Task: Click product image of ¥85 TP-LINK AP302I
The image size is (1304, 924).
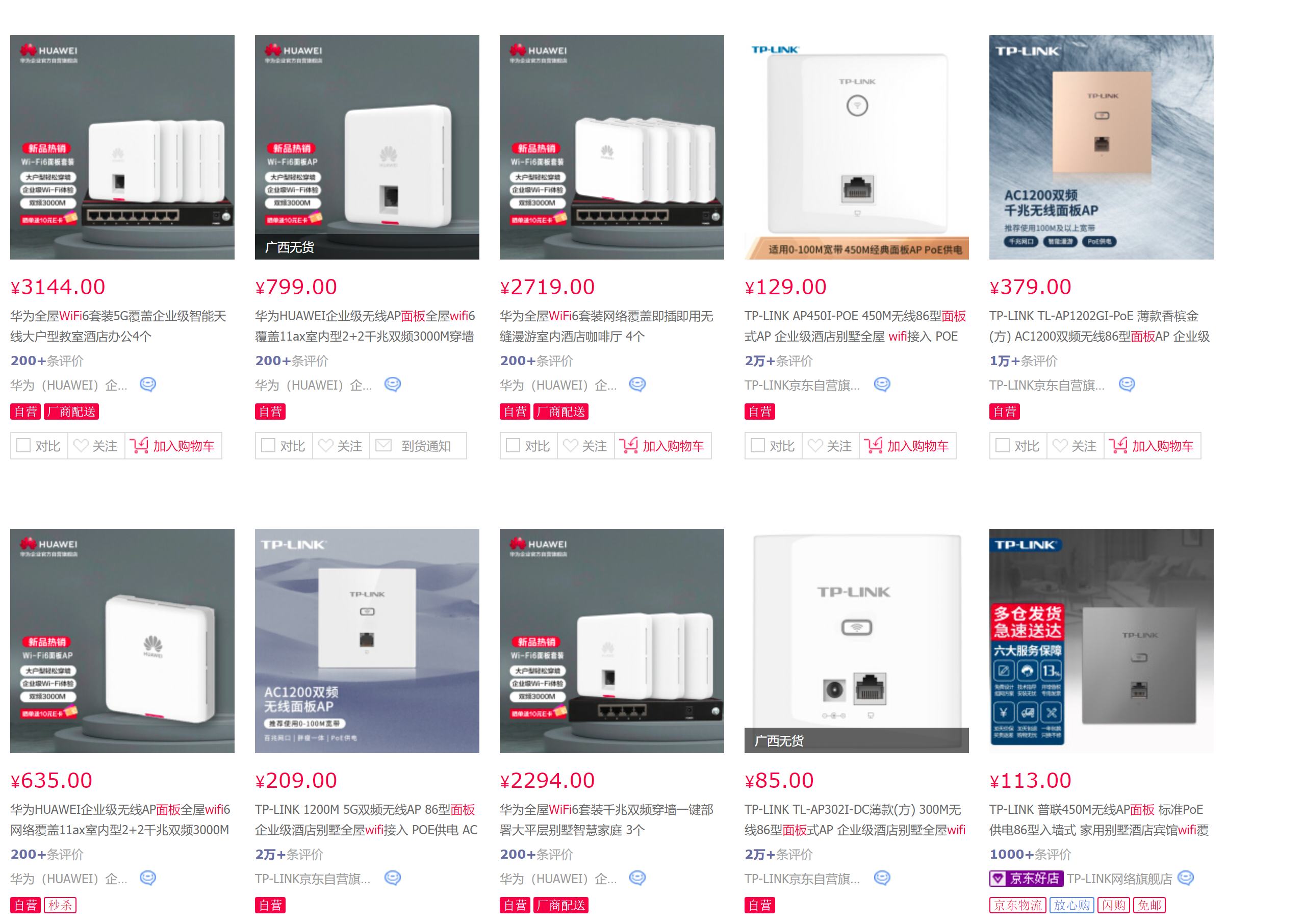Action: tap(856, 640)
